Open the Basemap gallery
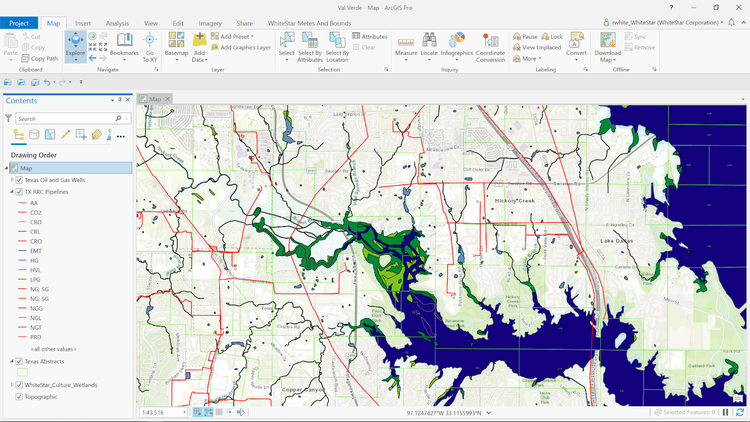Screen dimensions: 750x422 [x=176, y=47]
